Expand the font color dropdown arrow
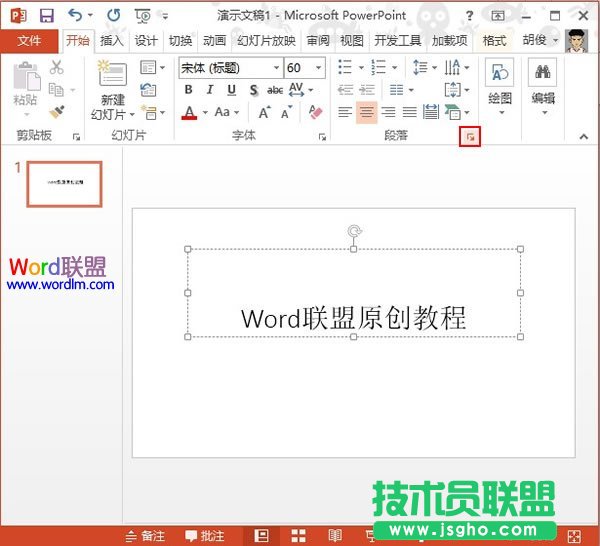 [x=204, y=113]
